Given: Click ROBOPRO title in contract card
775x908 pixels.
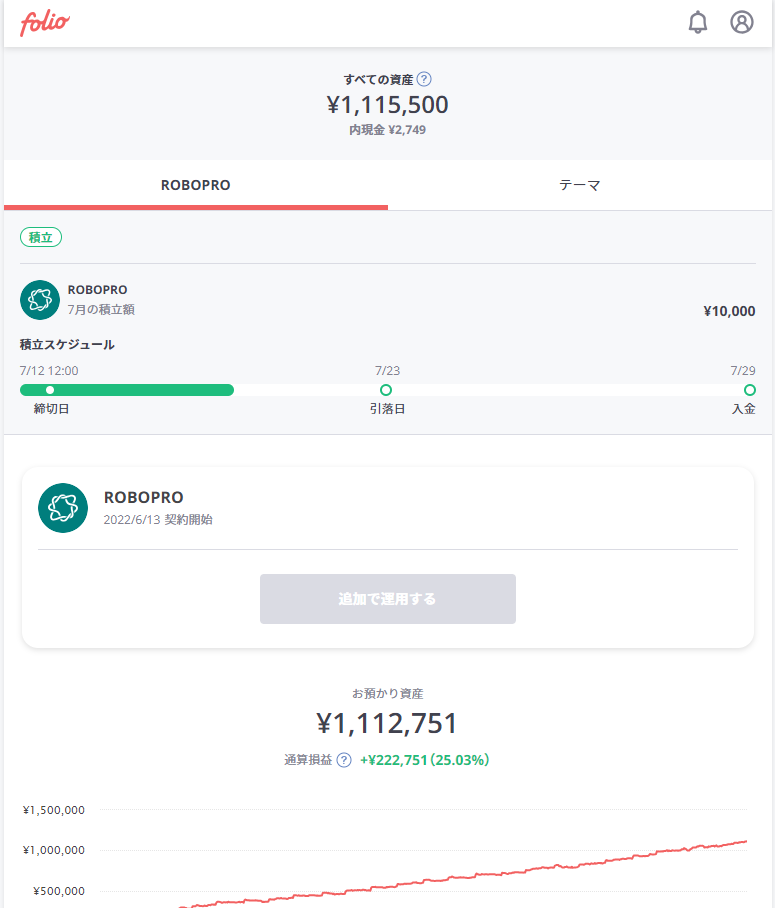Looking at the screenshot, I should pyautogui.click(x=144, y=497).
